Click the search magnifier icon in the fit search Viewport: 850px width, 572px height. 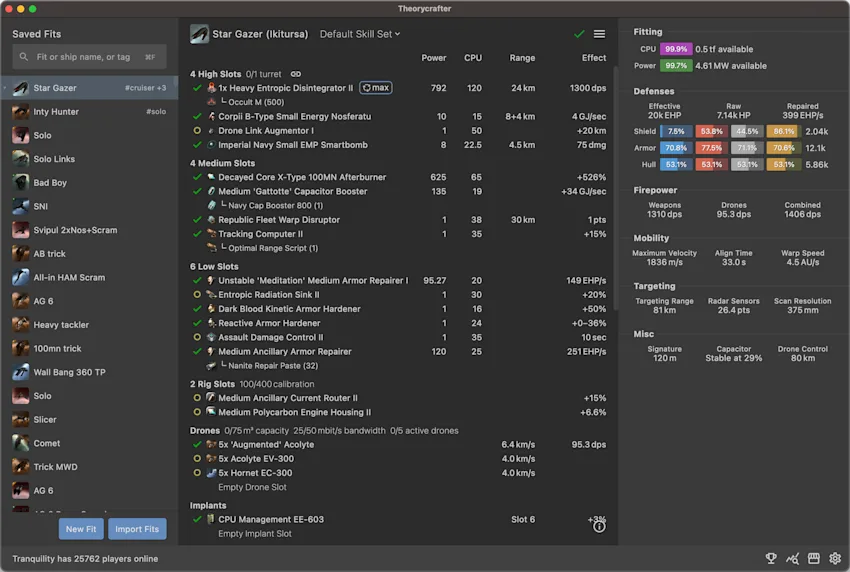(x=24, y=57)
